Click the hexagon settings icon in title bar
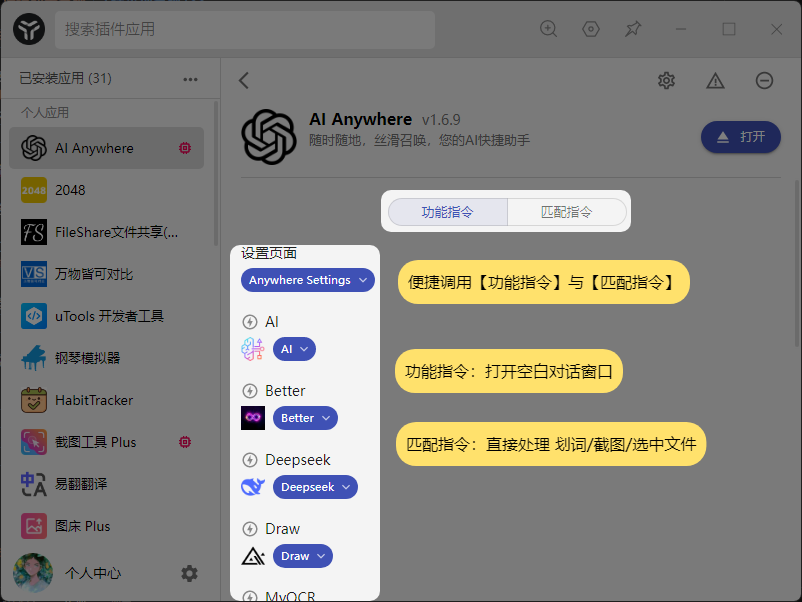The height and width of the screenshot is (602, 802). 591,29
